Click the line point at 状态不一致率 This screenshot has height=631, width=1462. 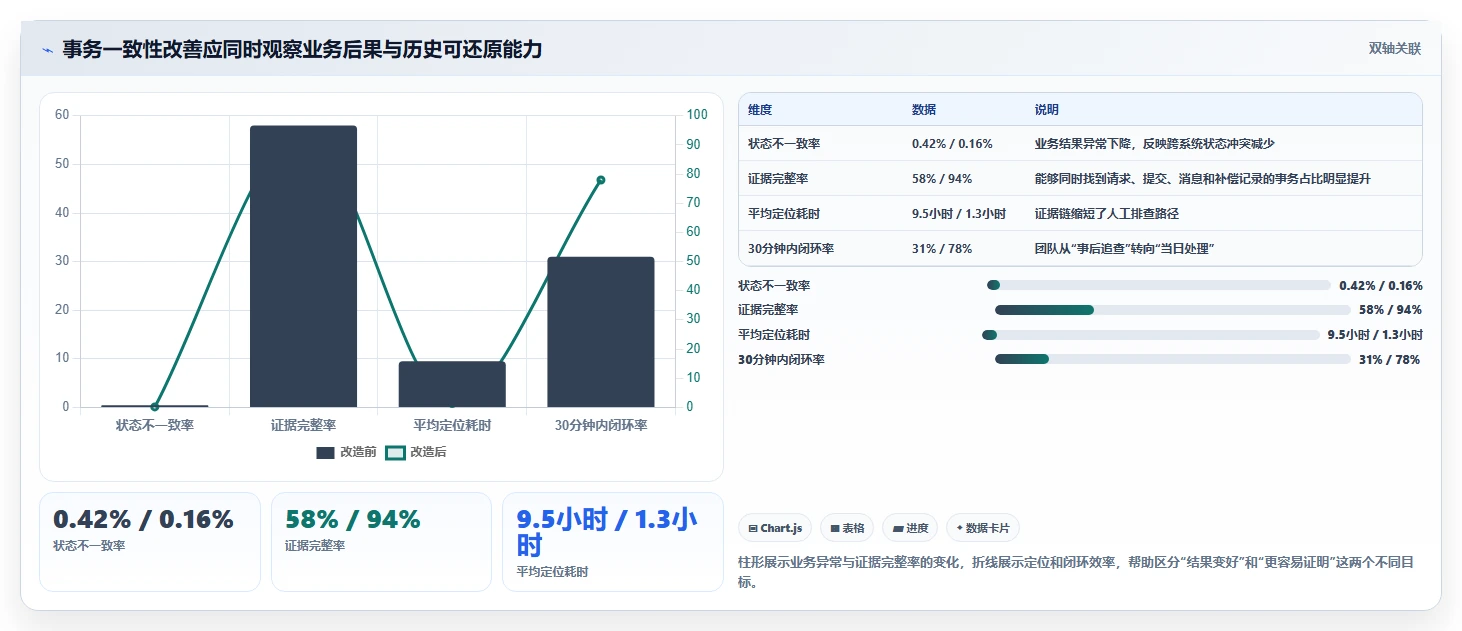point(155,406)
